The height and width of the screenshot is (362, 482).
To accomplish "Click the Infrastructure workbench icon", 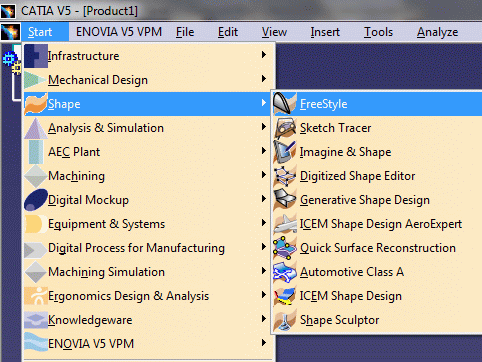I will point(36,56).
